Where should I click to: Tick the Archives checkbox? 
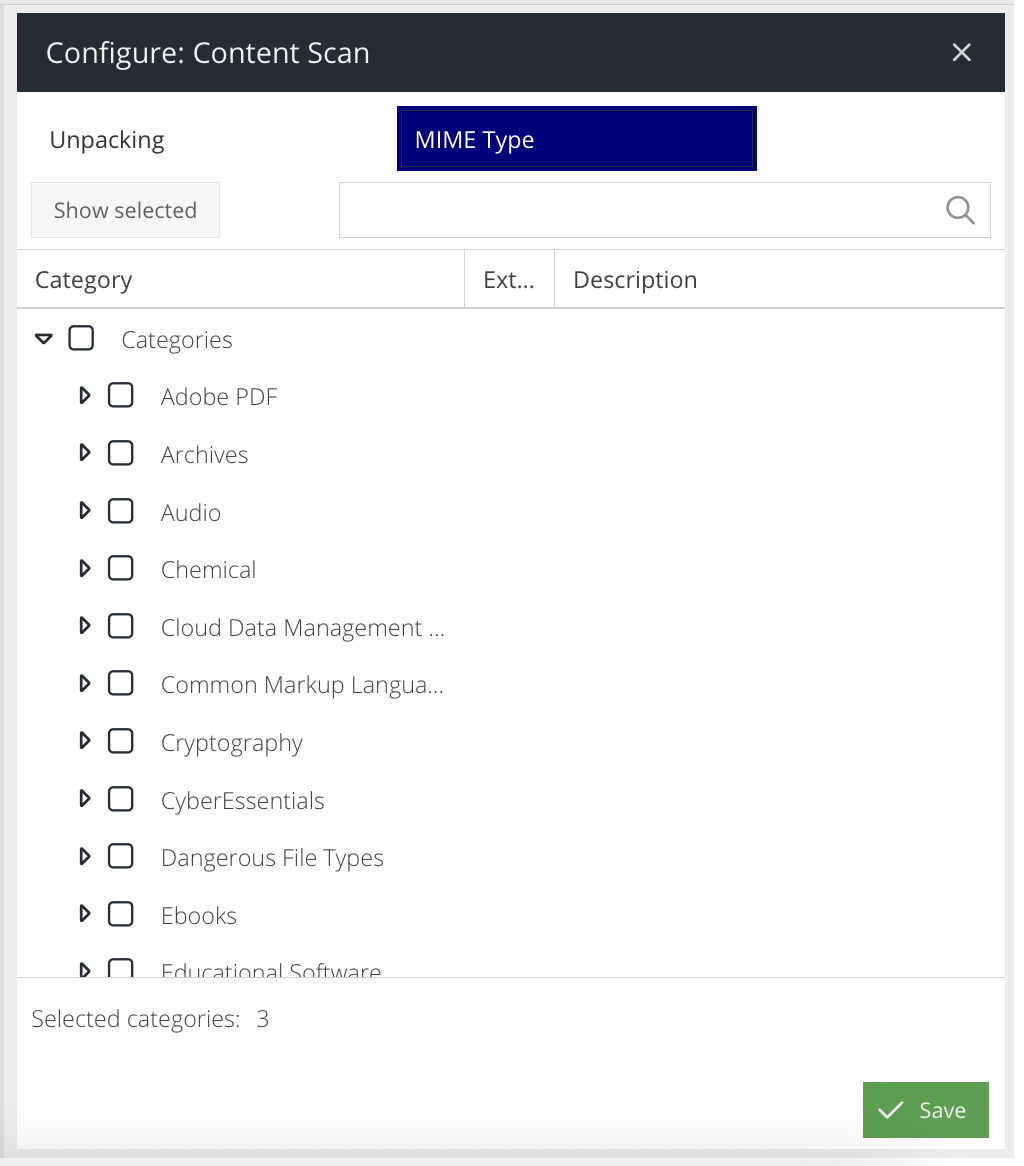pyautogui.click(x=120, y=453)
